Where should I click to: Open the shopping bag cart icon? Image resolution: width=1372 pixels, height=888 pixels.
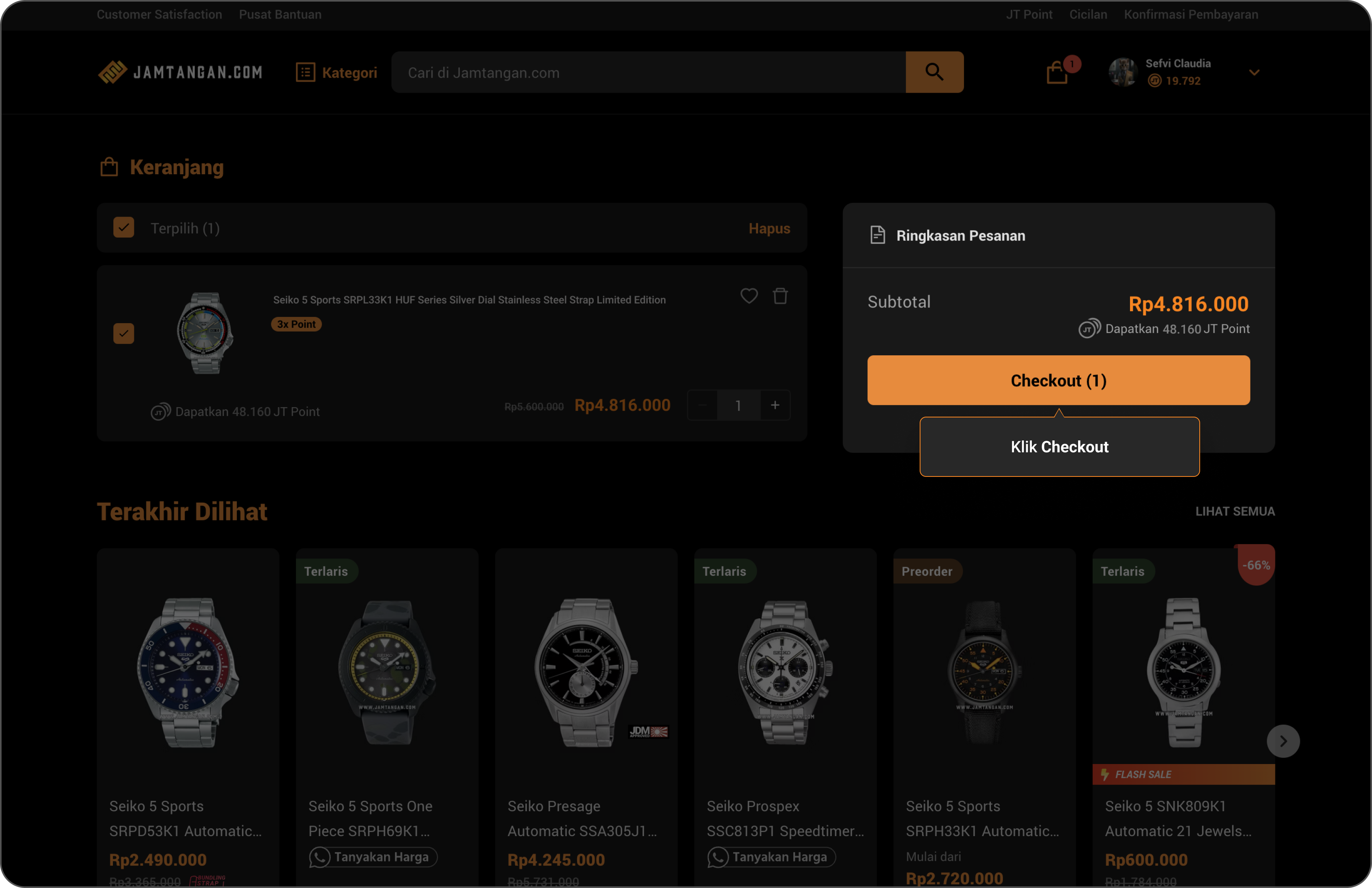pos(1057,72)
